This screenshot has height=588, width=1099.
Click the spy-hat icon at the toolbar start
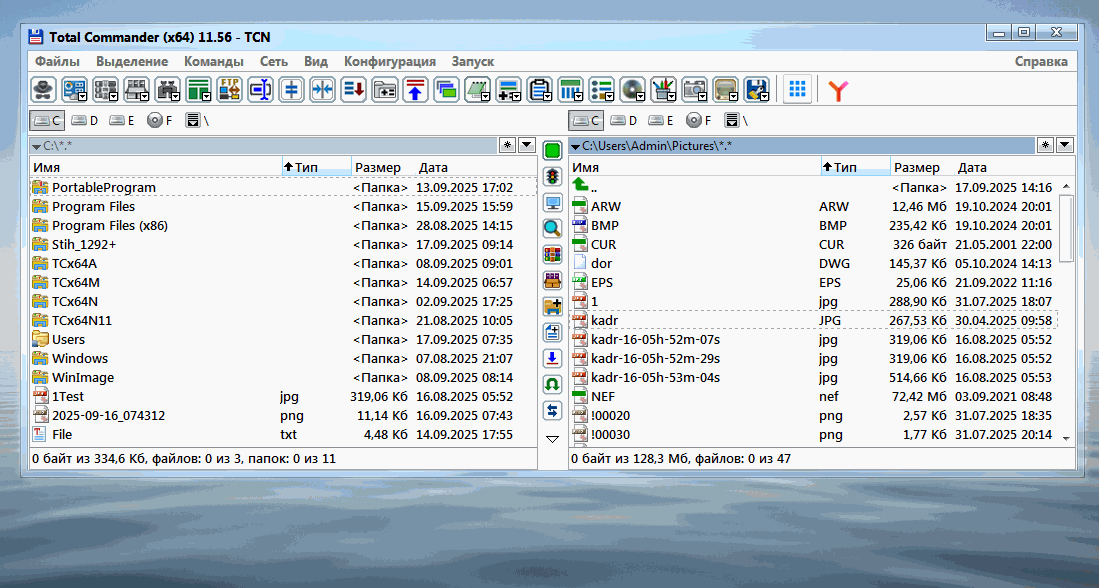pyautogui.click(x=43, y=90)
